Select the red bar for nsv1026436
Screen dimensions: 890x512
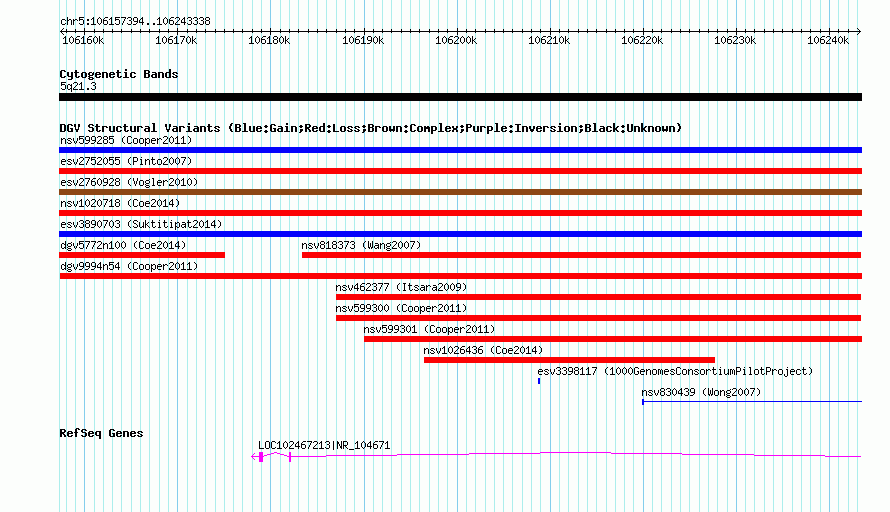(x=569, y=360)
